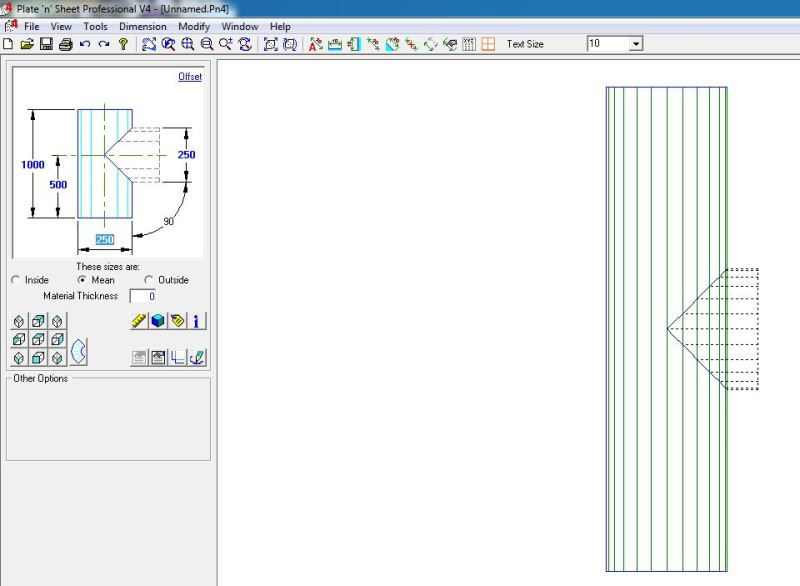The image size is (800, 586).
Task: Click the greyed export page icon
Action: pyautogui.click(x=139, y=358)
